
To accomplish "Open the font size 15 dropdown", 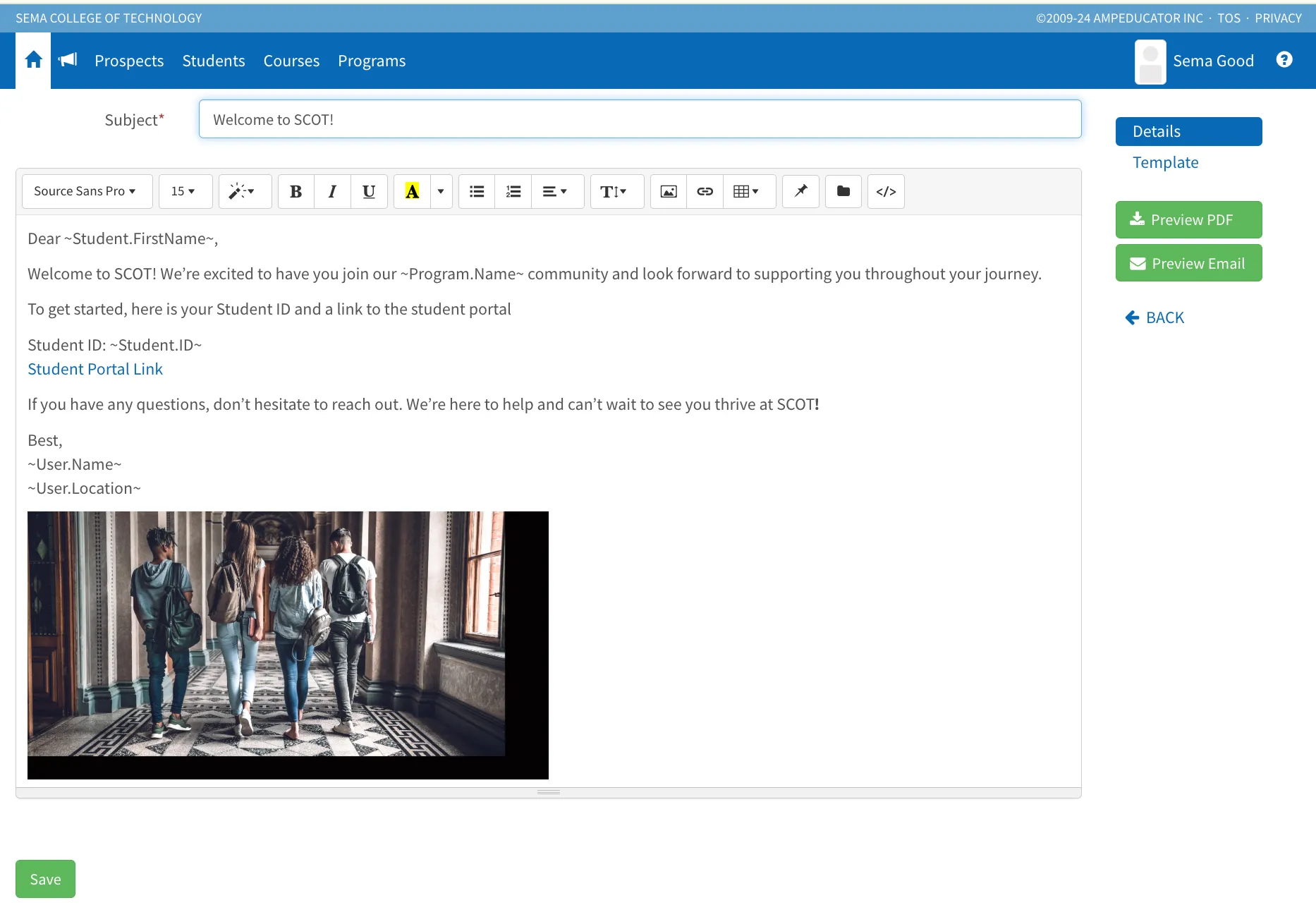I will (x=185, y=191).
